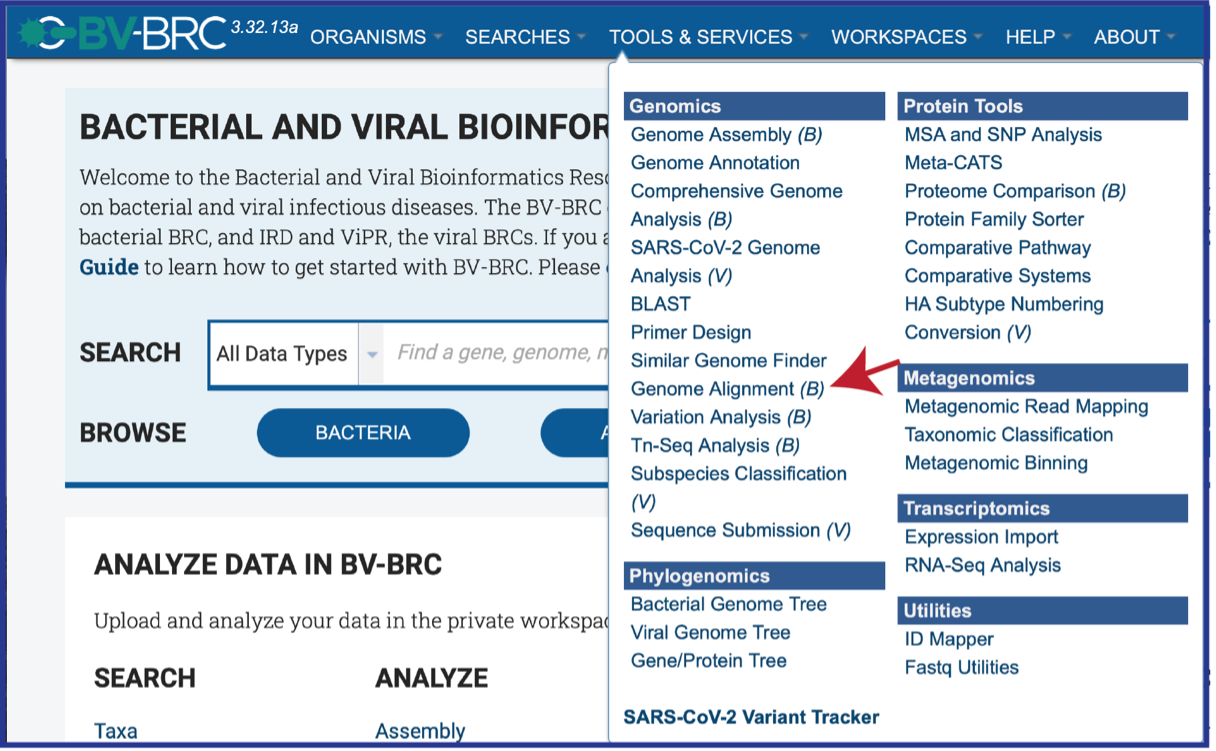Screen dimensions: 1216x751
Task: Select Bacterial Genome Tree
Action: pyautogui.click(x=728, y=604)
